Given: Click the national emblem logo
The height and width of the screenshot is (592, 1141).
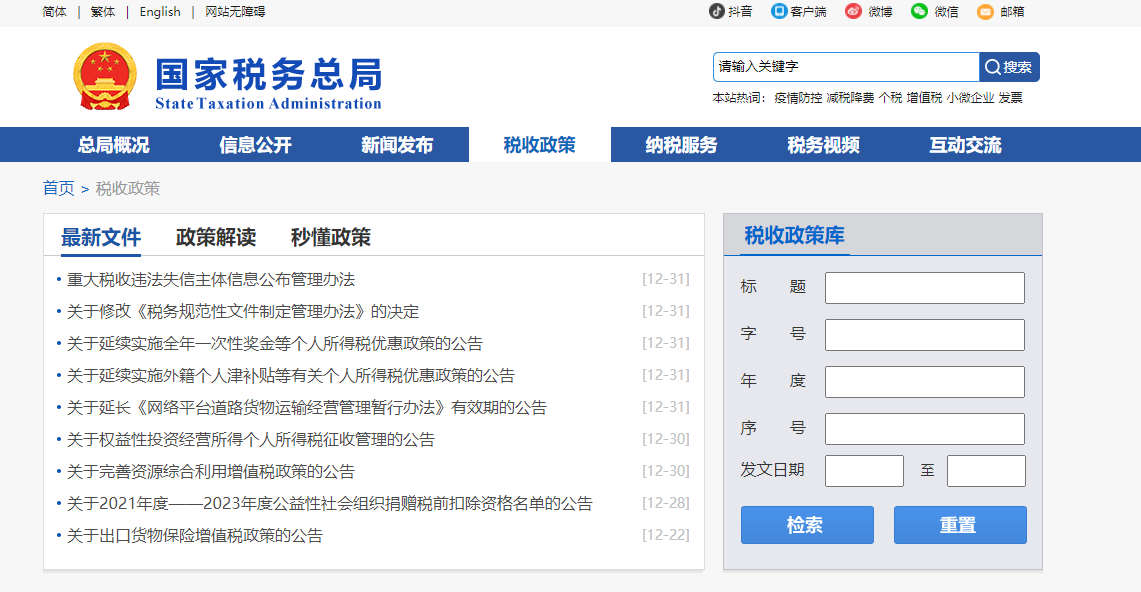Looking at the screenshot, I should 103,75.
